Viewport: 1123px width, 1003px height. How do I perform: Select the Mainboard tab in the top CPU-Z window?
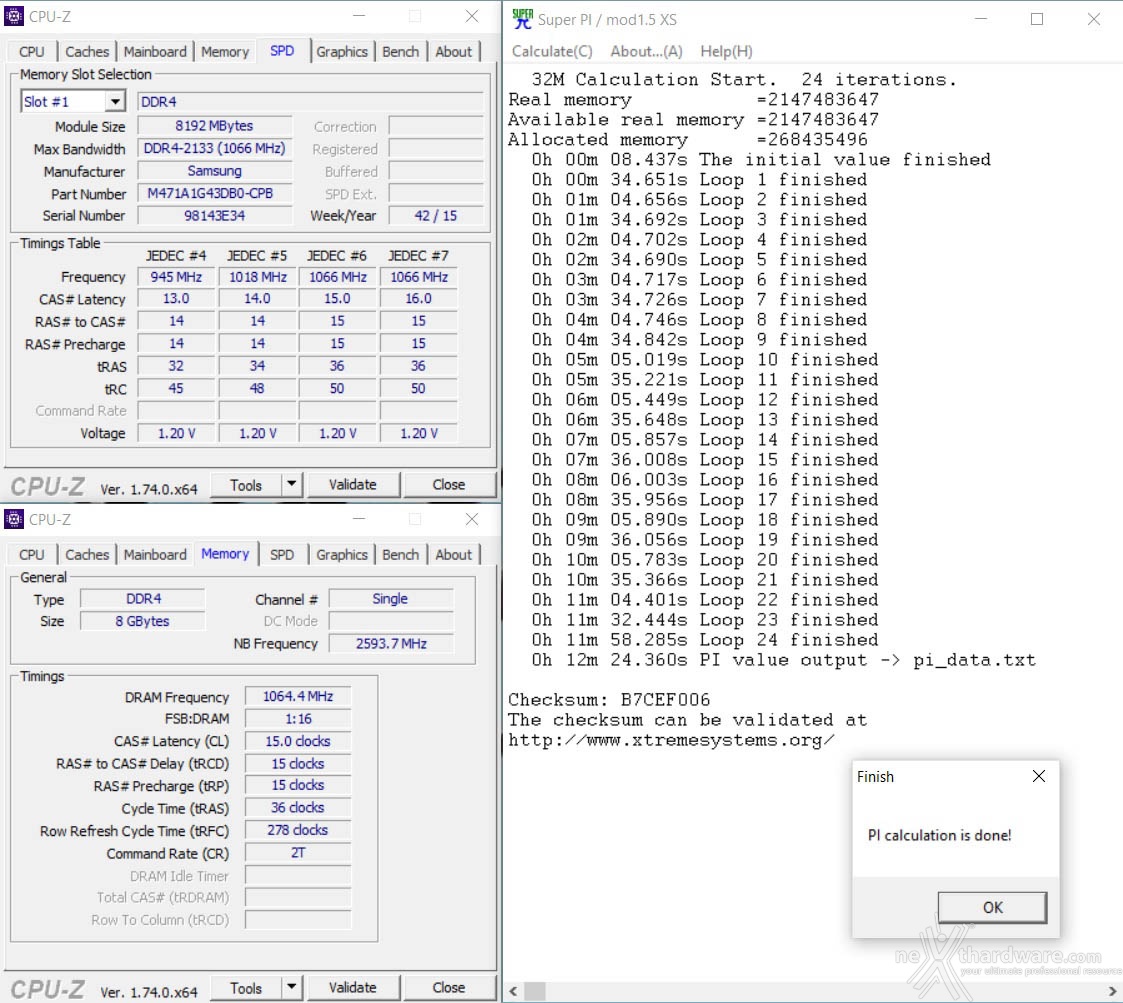tap(155, 52)
